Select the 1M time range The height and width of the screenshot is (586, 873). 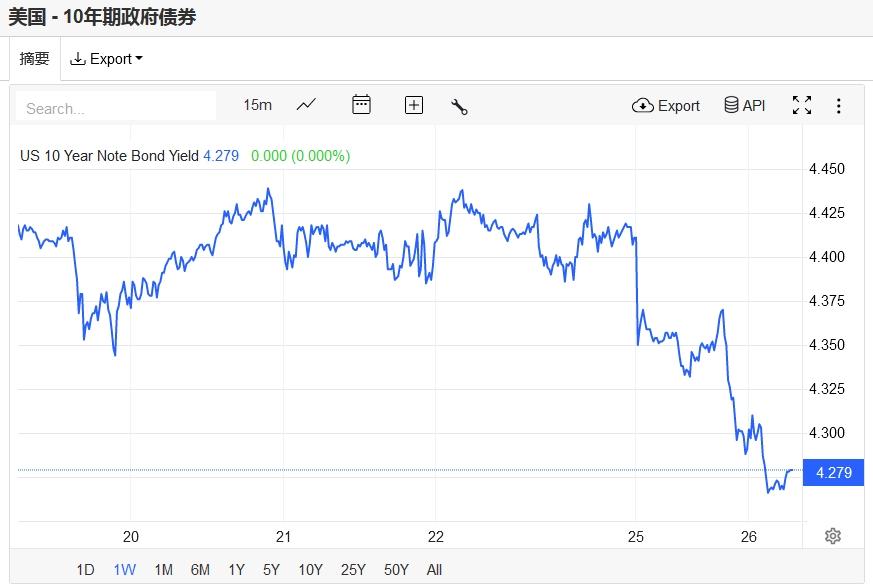(x=163, y=570)
